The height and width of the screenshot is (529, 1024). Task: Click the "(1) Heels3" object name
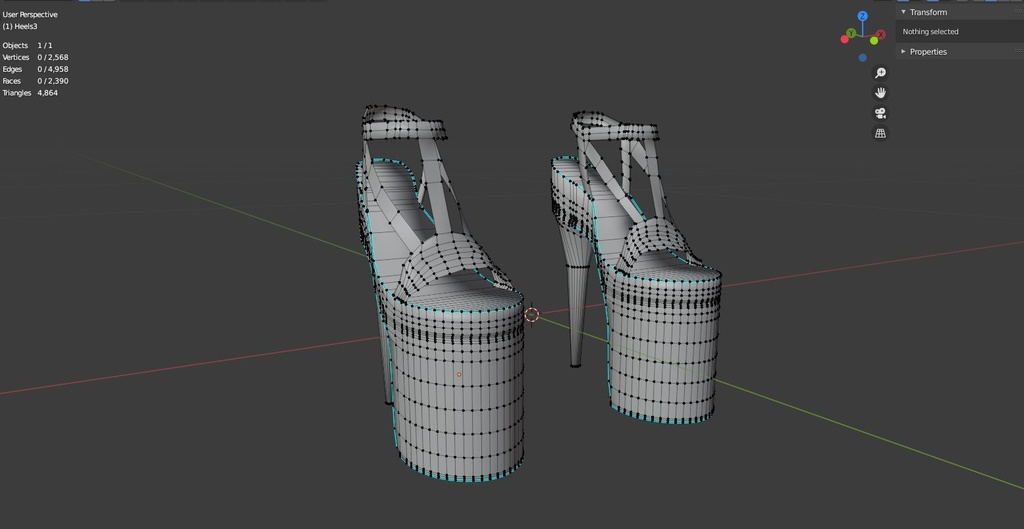pyautogui.click(x=20, y=26)
